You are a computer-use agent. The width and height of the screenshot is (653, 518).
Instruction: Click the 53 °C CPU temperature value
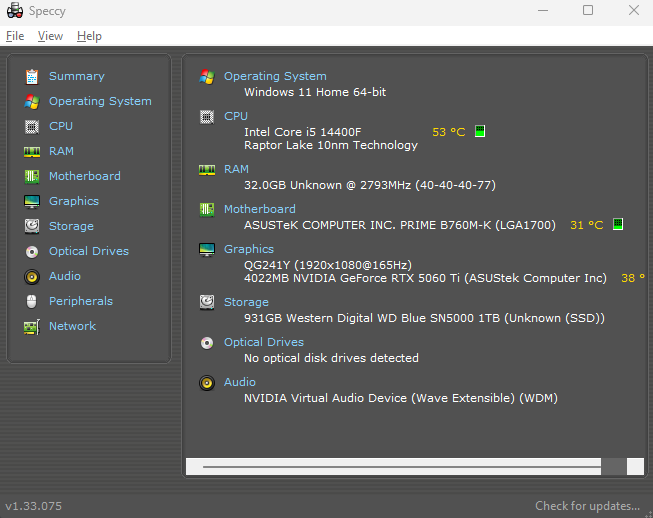(x=449, y=132)
